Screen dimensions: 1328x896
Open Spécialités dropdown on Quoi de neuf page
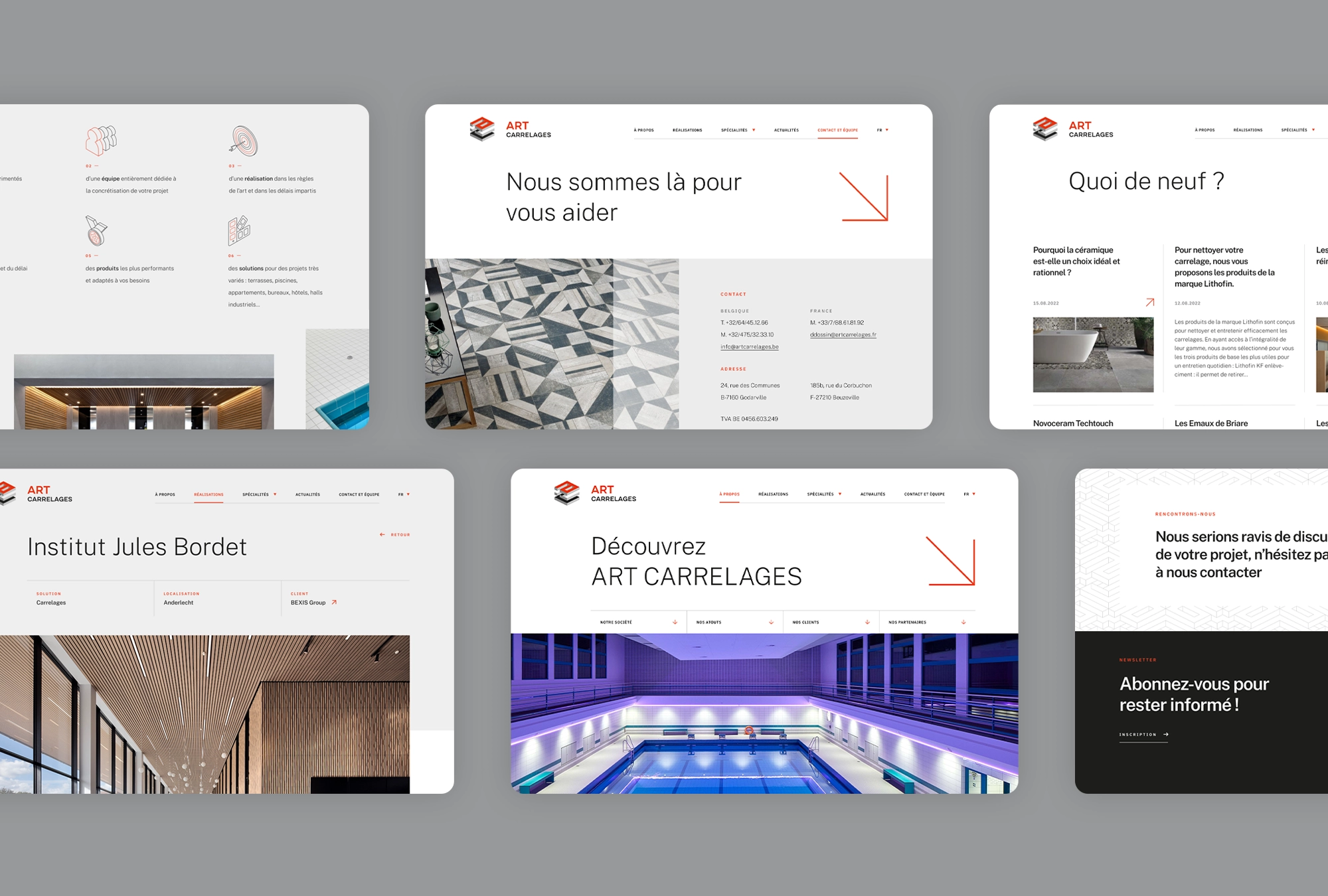[x=1298, y=130]
